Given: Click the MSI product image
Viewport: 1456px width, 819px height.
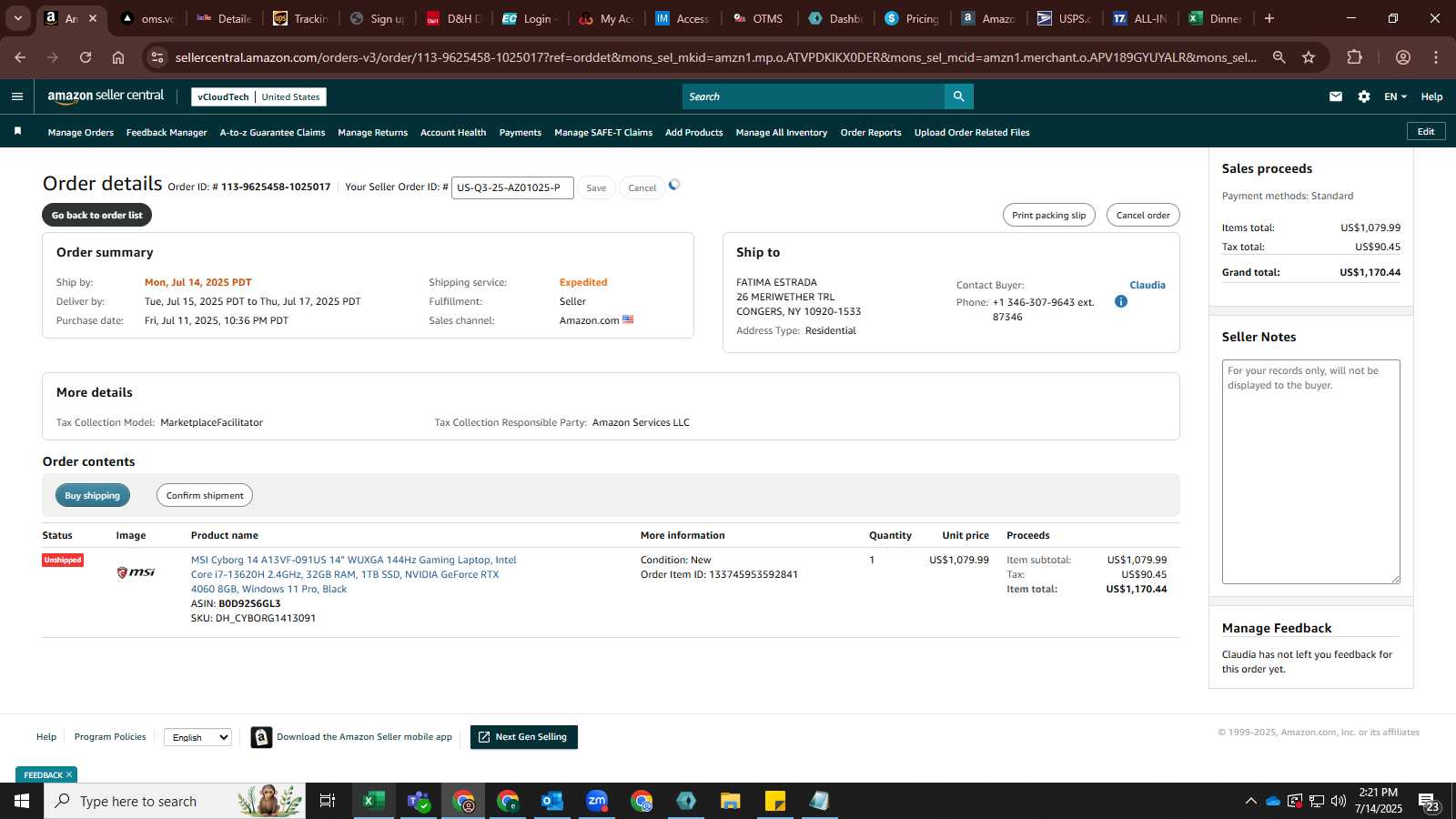Looking at the screenshot, I should point(136,572).
